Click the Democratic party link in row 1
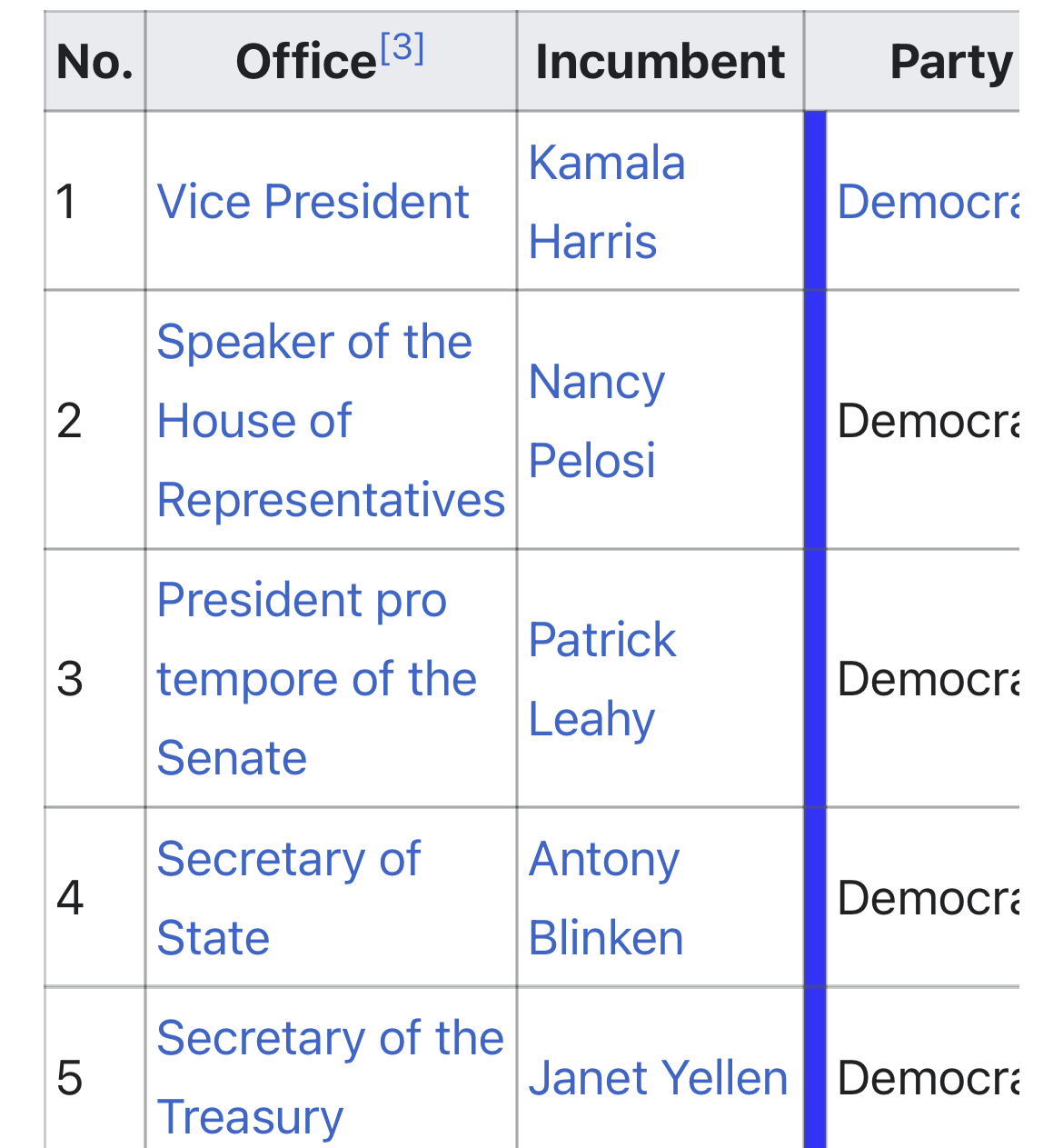The height and width of the screenshot is (1148, 1063). pos(928,201)
